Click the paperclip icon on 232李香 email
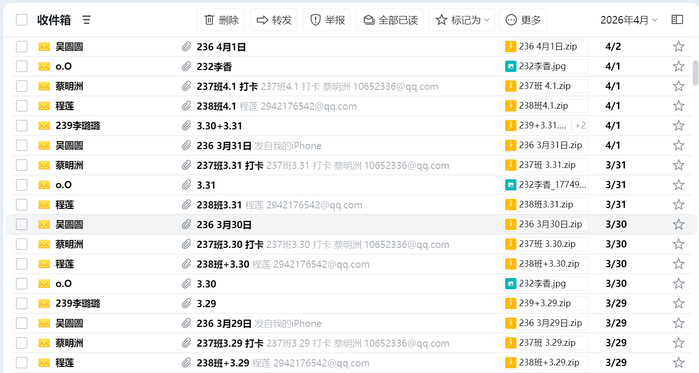Viewport: 699px width, 373px height. click(x=186, y=66)
